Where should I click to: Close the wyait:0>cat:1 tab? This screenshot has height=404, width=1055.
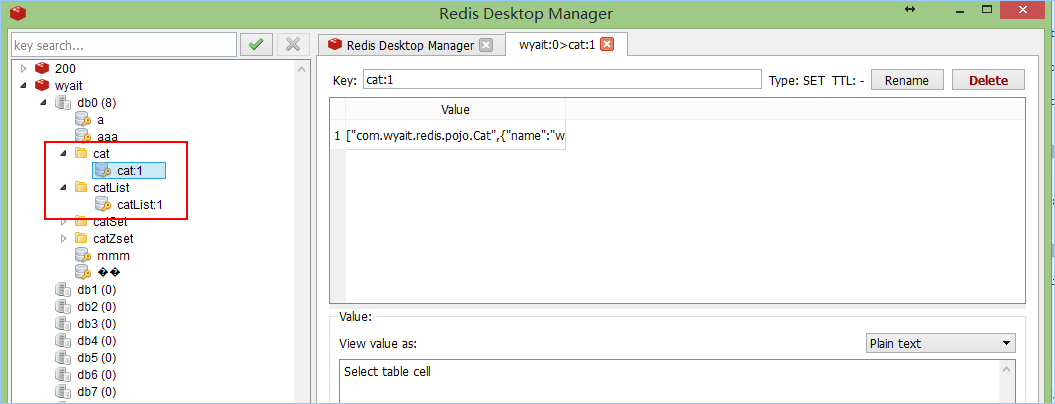click(x=606, y=44)
